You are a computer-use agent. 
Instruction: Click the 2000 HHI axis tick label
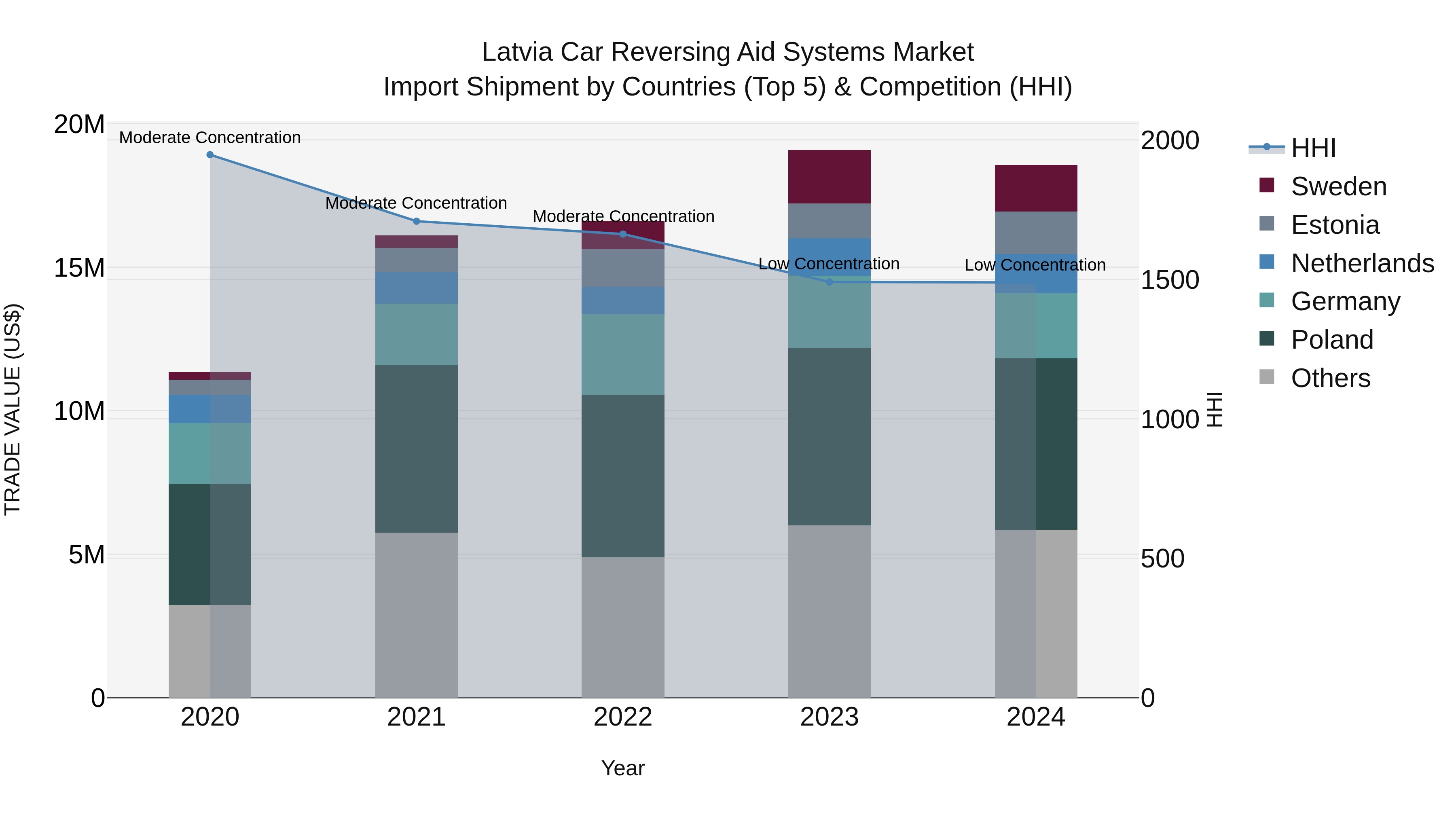[x=1169, y=141]
